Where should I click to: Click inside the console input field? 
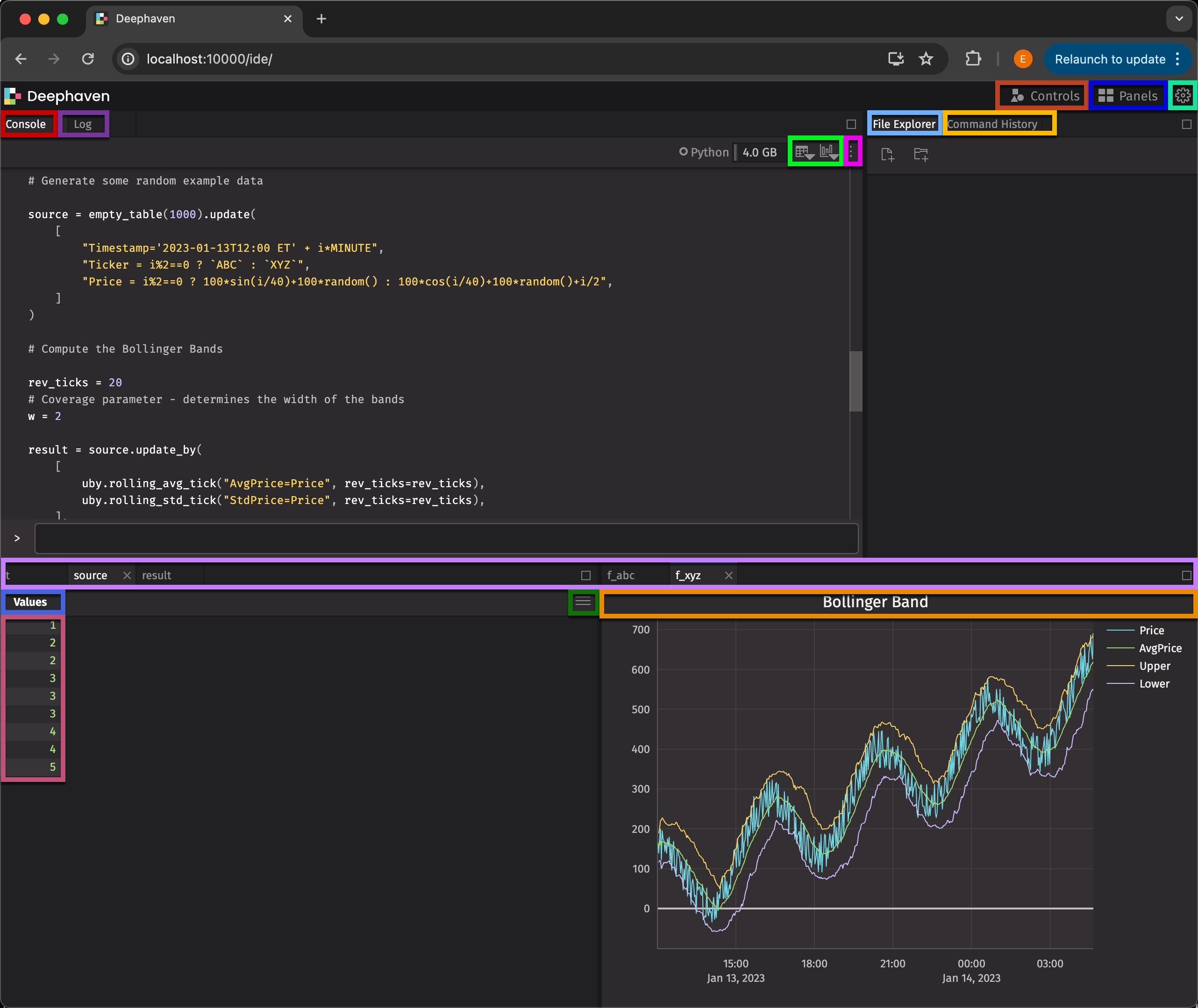(x=446, y=538)
